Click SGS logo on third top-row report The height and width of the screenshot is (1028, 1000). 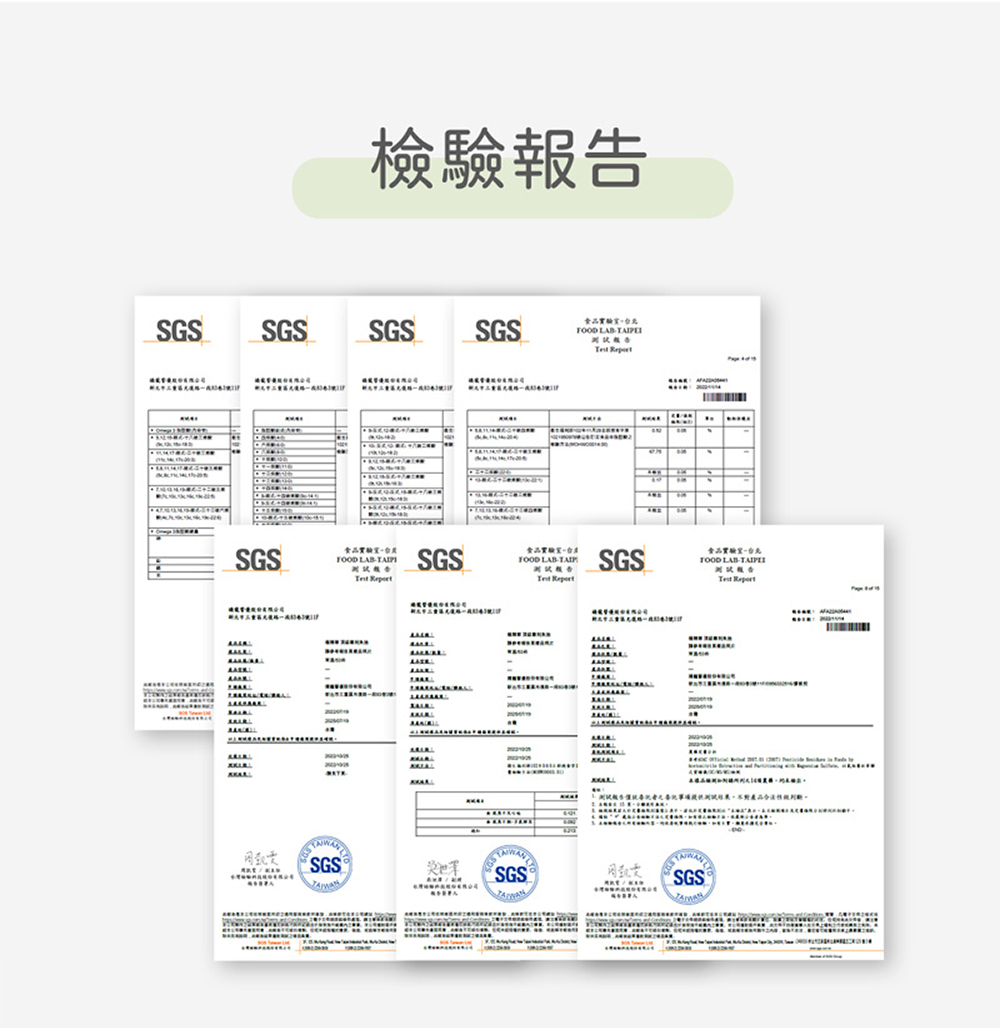390,331
